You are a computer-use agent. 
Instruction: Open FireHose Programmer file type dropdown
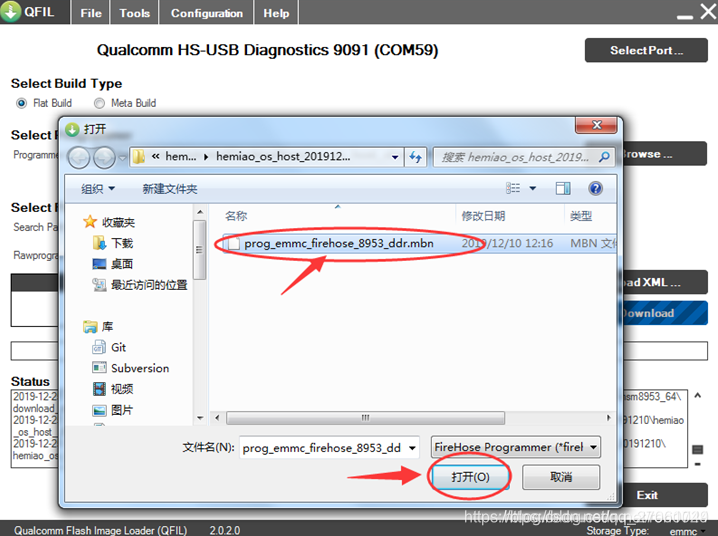pos(516,447)
